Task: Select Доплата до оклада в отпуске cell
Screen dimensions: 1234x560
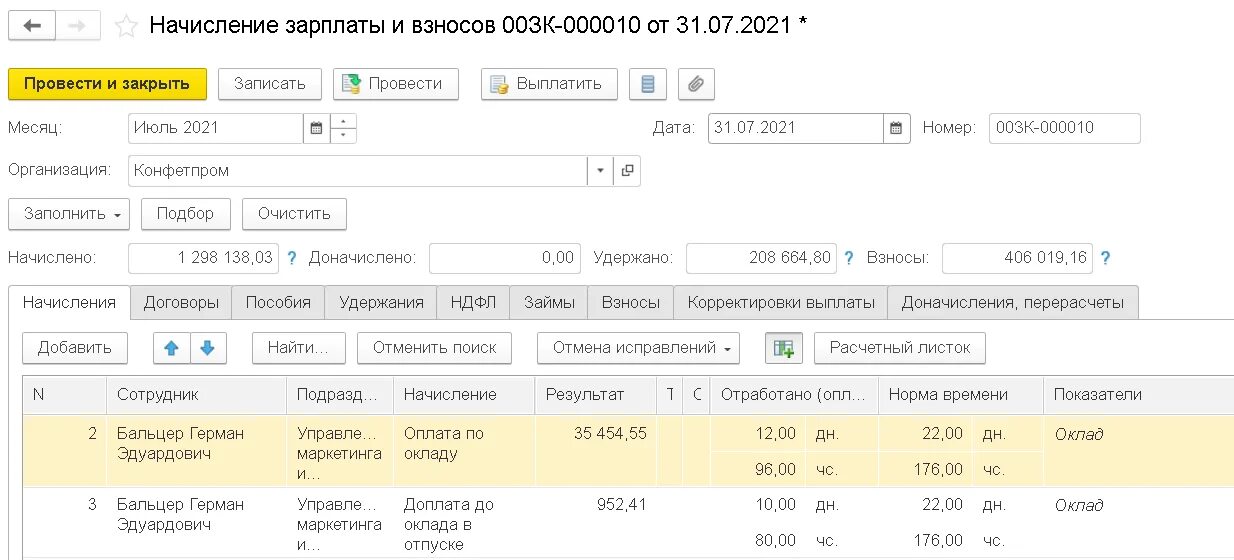Action: pos(464,524)
